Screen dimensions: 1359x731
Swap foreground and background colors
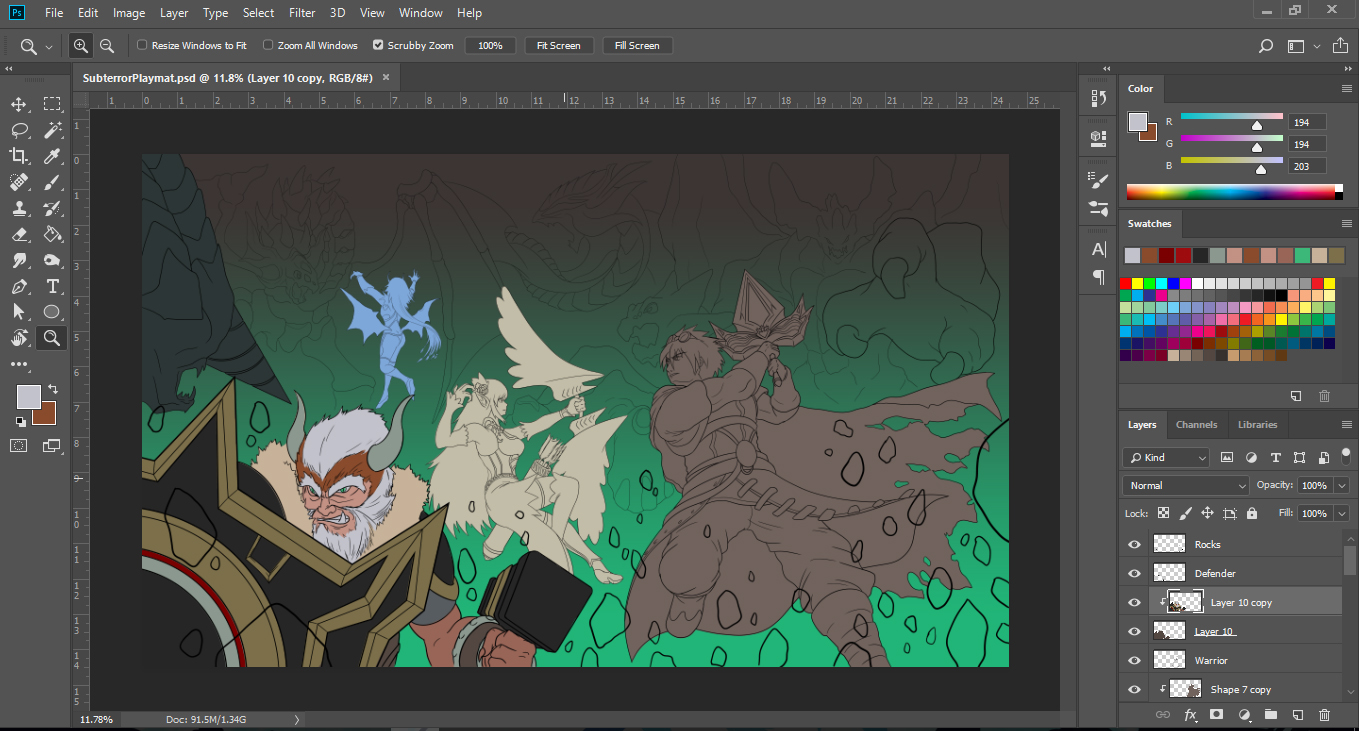coord(52,388)
